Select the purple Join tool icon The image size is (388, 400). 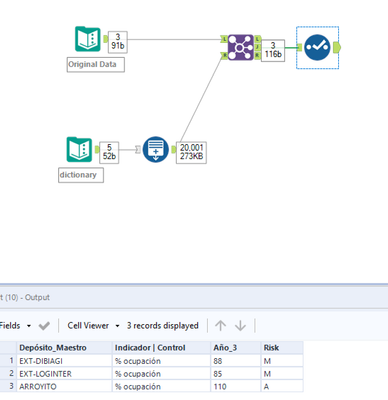[x=241, y=47]
